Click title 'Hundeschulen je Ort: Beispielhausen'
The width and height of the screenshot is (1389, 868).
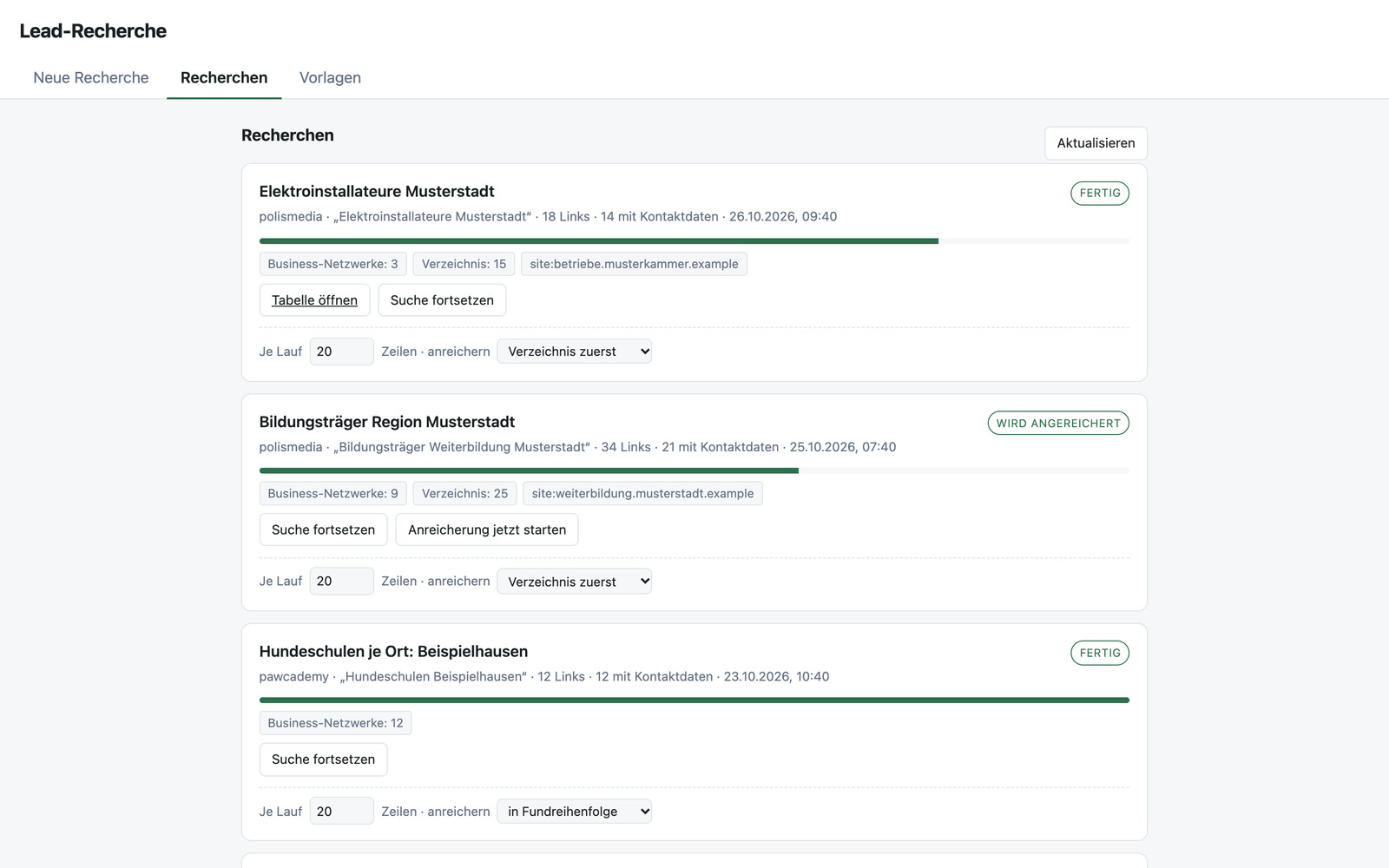point(393,652)
